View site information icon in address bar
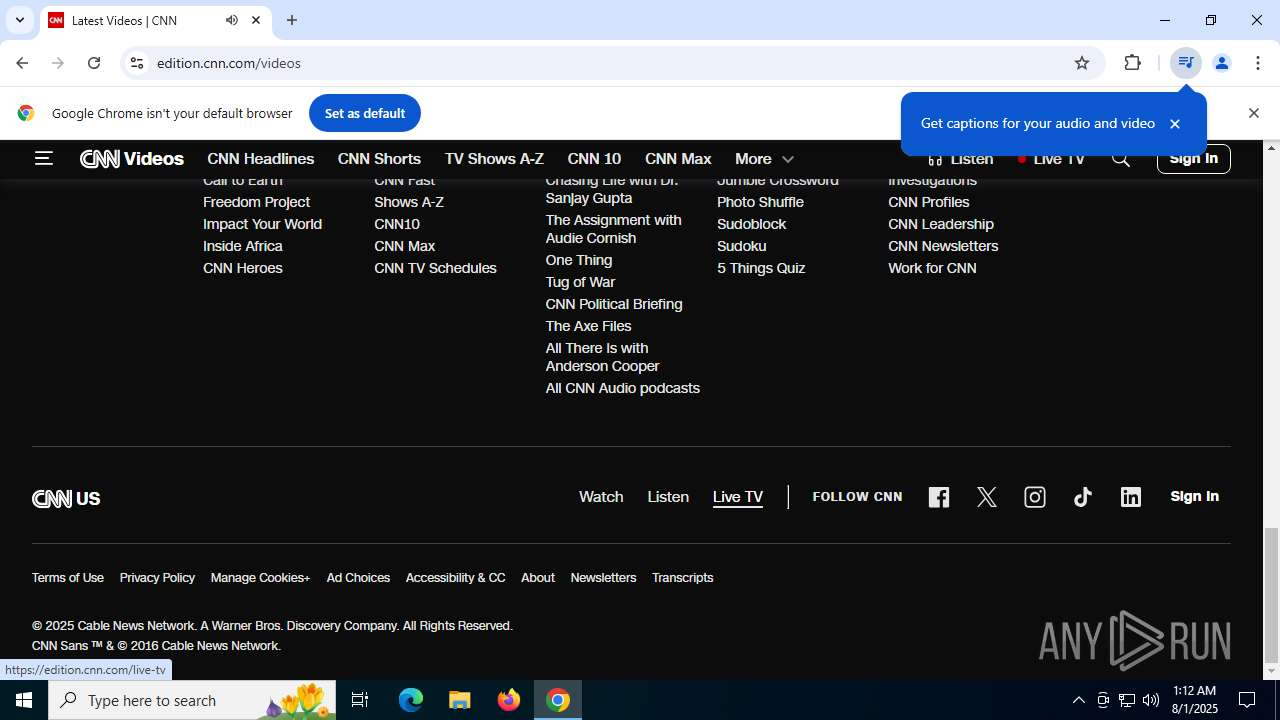This screenshot has height=720, width=1280. point(137,63)
